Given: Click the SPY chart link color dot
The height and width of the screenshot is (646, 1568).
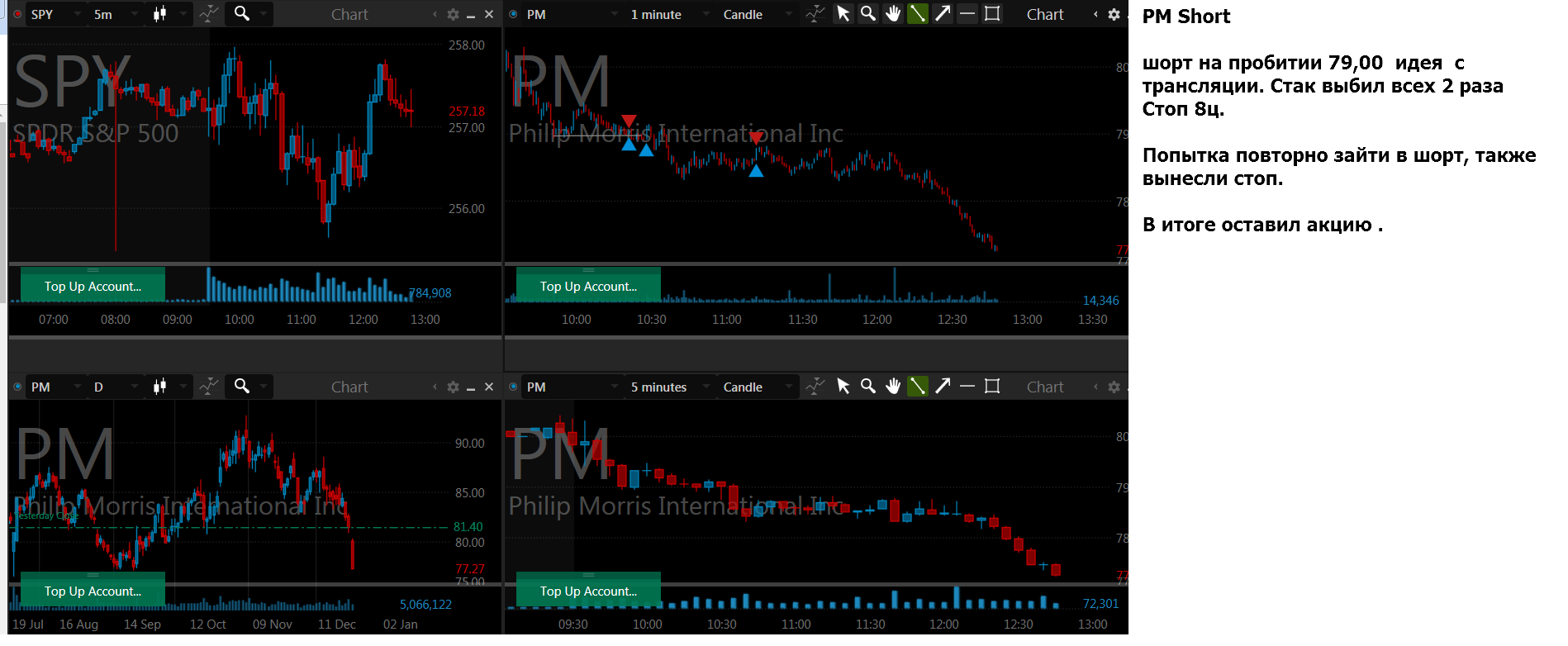Looking at the screenshot, I should click(17, 14).
